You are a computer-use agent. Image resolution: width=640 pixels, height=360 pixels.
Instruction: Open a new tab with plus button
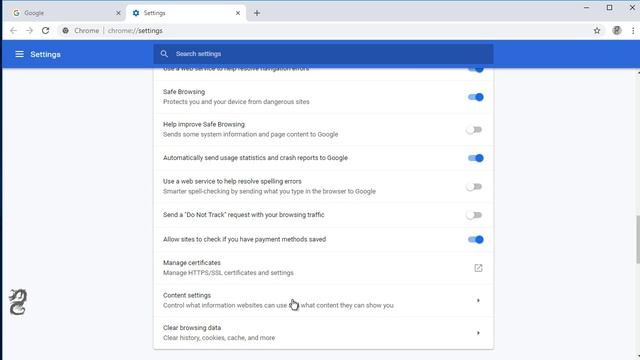tap(257, 13)
